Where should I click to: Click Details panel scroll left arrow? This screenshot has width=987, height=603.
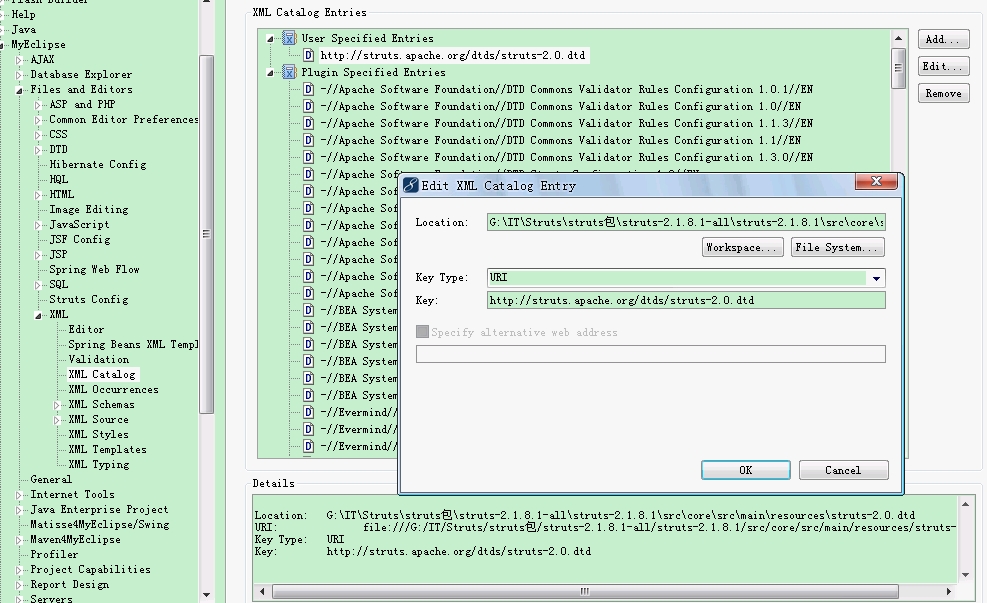pos(262,591)
